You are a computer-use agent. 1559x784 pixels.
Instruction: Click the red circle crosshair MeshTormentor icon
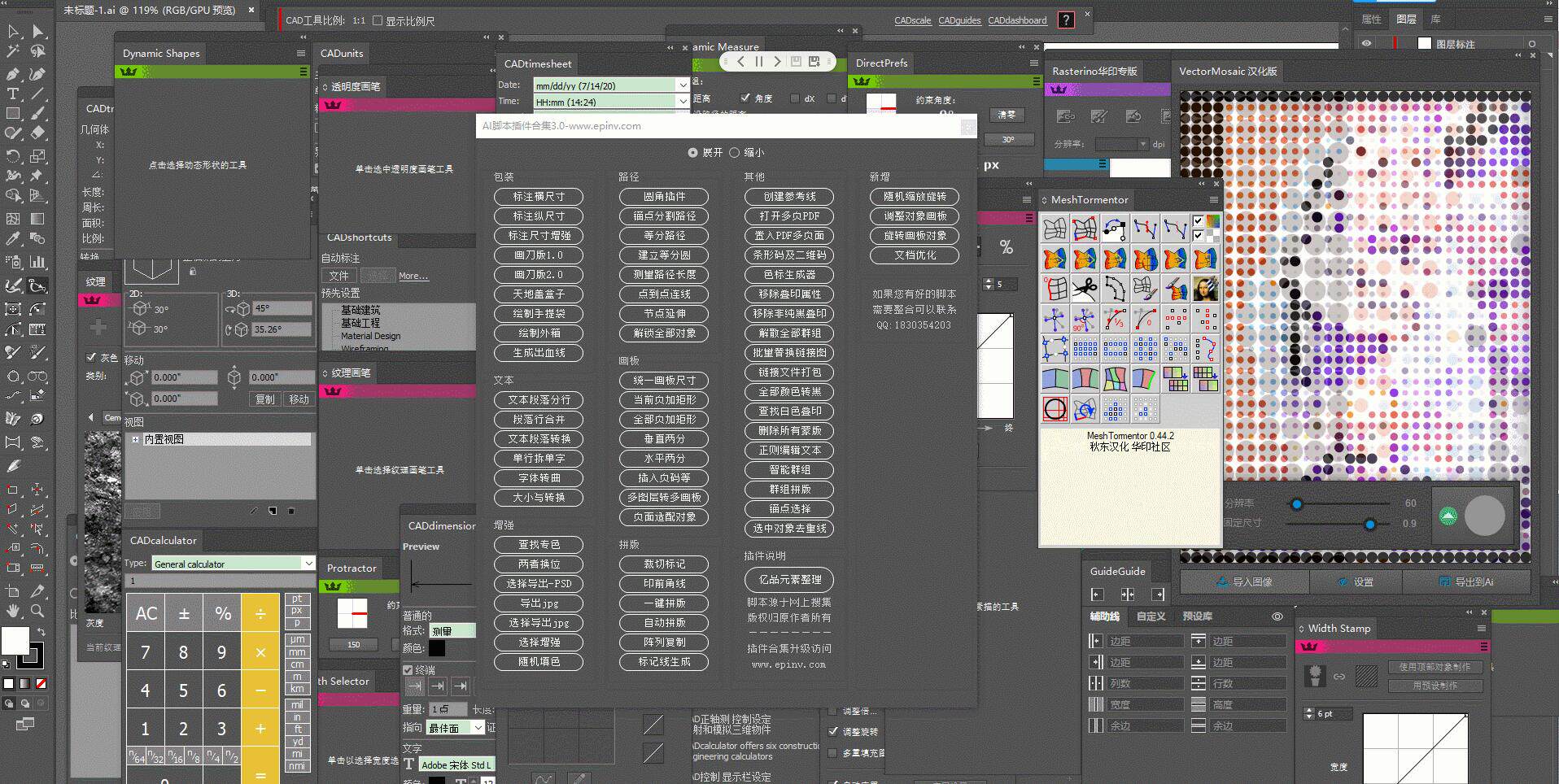pos(1055,409)
